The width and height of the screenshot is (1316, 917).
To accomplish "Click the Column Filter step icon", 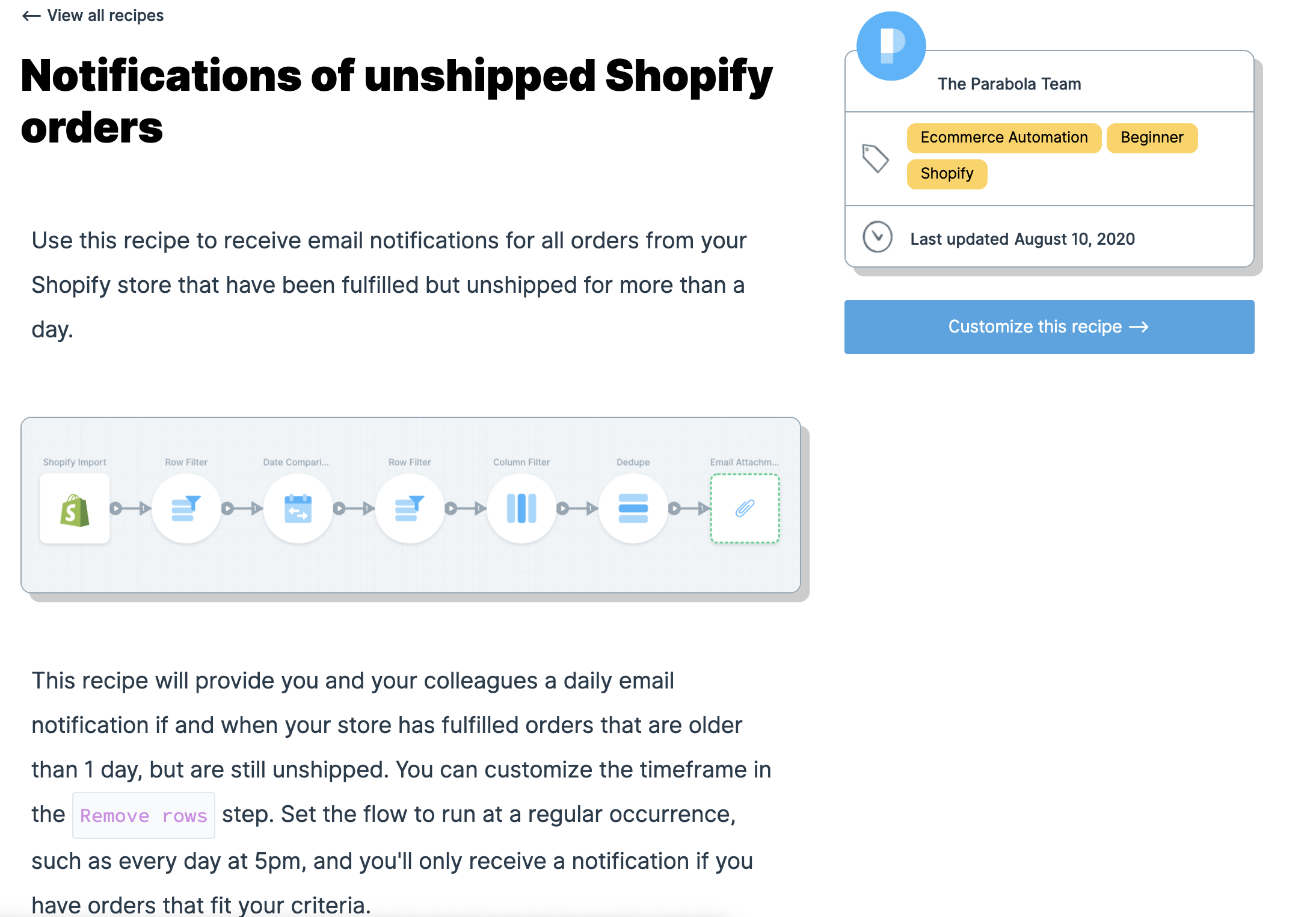I will point(521,509).
